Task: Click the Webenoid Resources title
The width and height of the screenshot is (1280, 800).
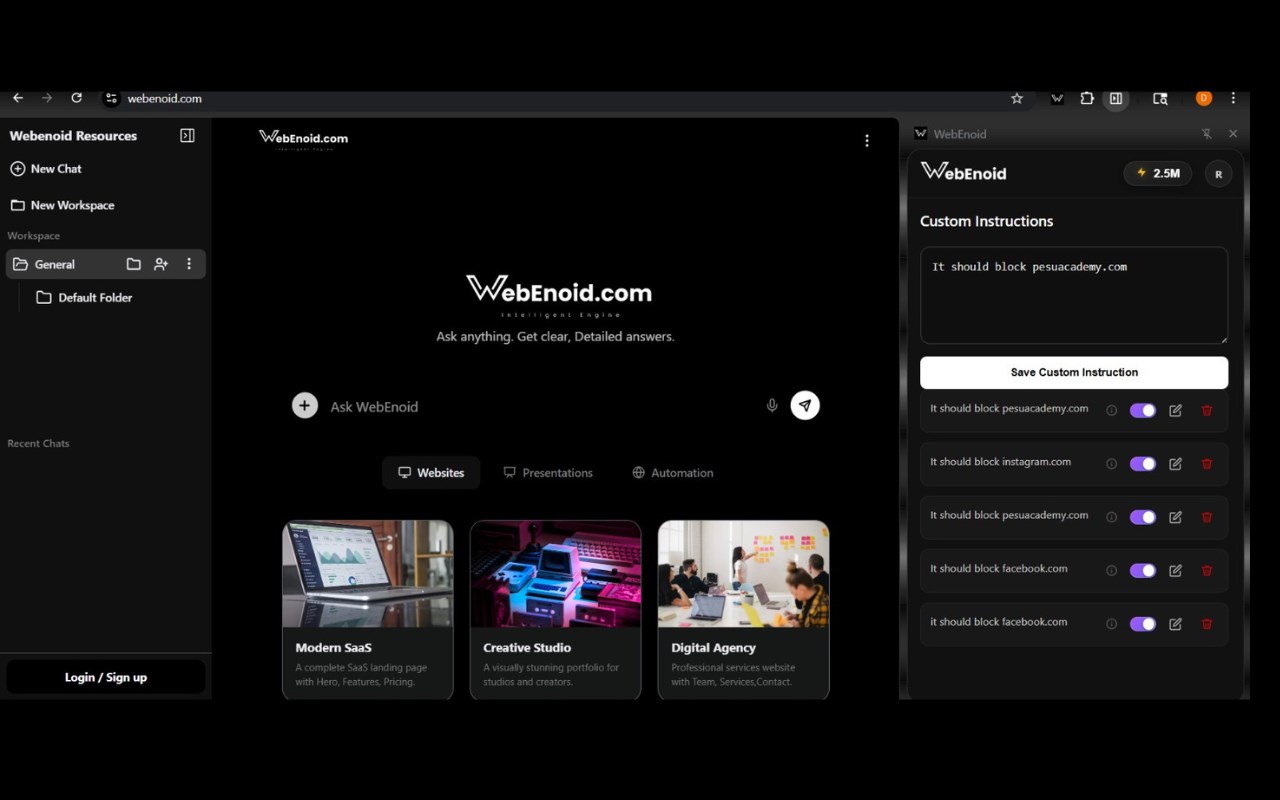Action: 73,136
